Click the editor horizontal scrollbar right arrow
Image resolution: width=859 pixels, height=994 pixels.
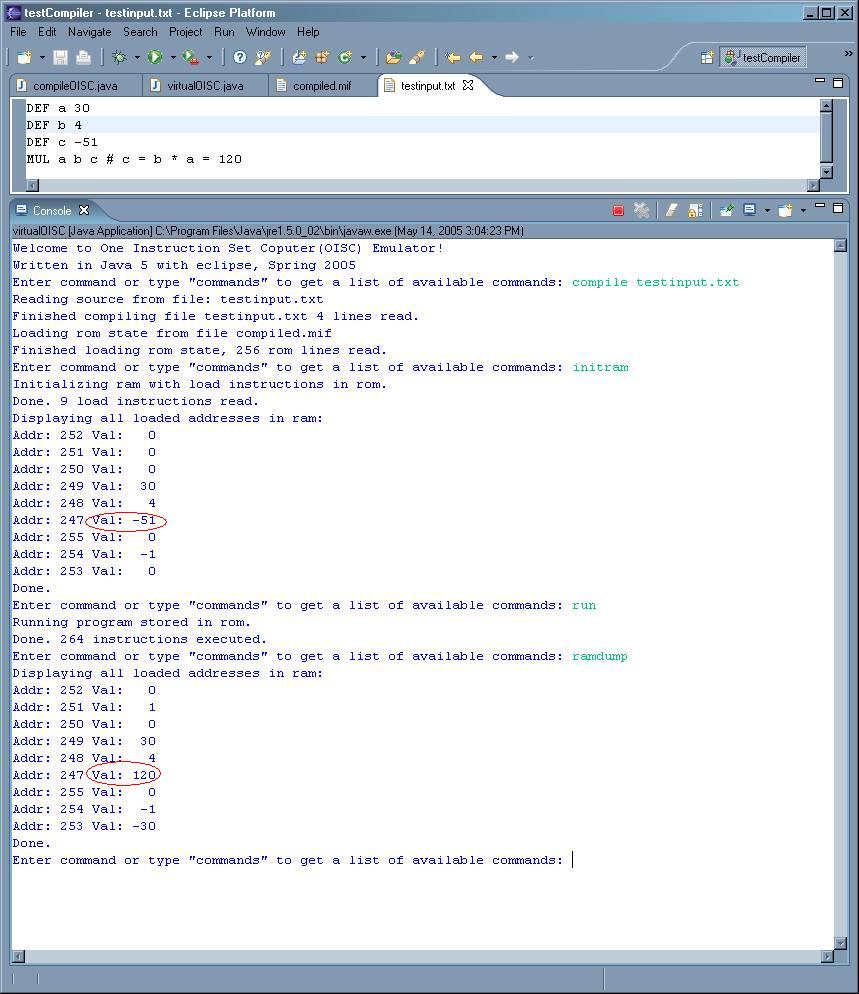pos(813,185)
